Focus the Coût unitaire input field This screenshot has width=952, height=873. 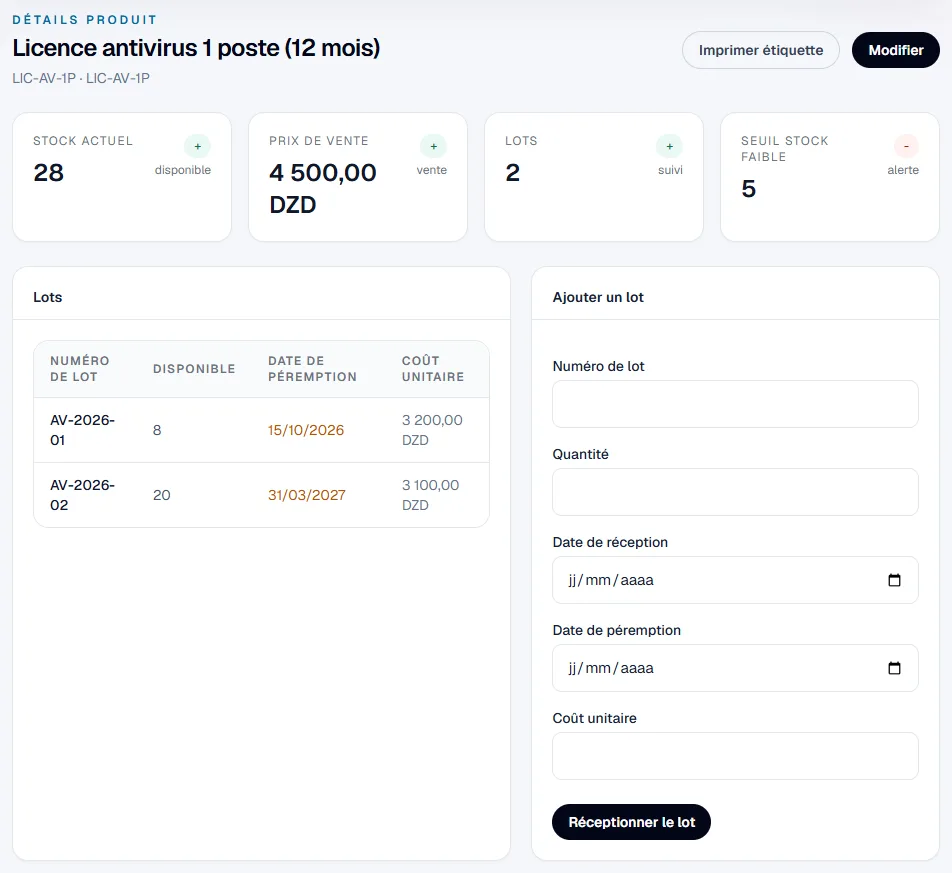point(735,756)
